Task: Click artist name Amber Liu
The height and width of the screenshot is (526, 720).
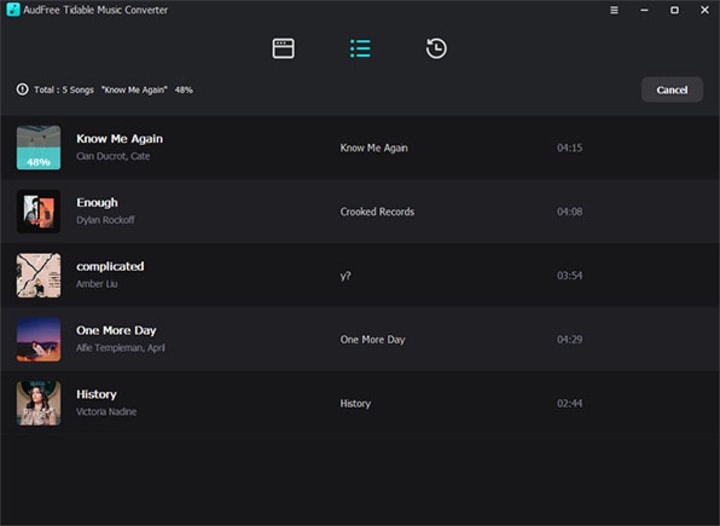Action: (97, 284)
